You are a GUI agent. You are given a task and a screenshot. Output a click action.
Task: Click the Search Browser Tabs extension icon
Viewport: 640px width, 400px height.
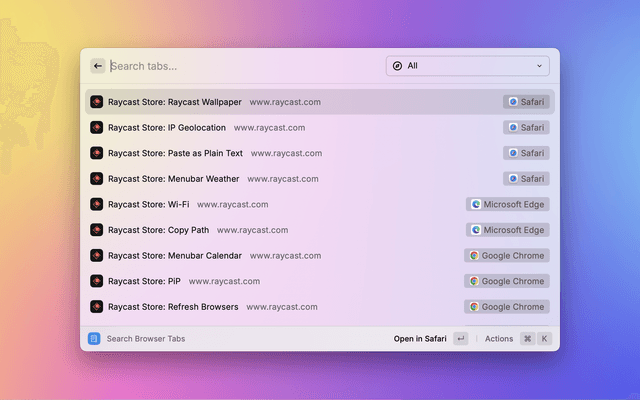click(94, 339)
